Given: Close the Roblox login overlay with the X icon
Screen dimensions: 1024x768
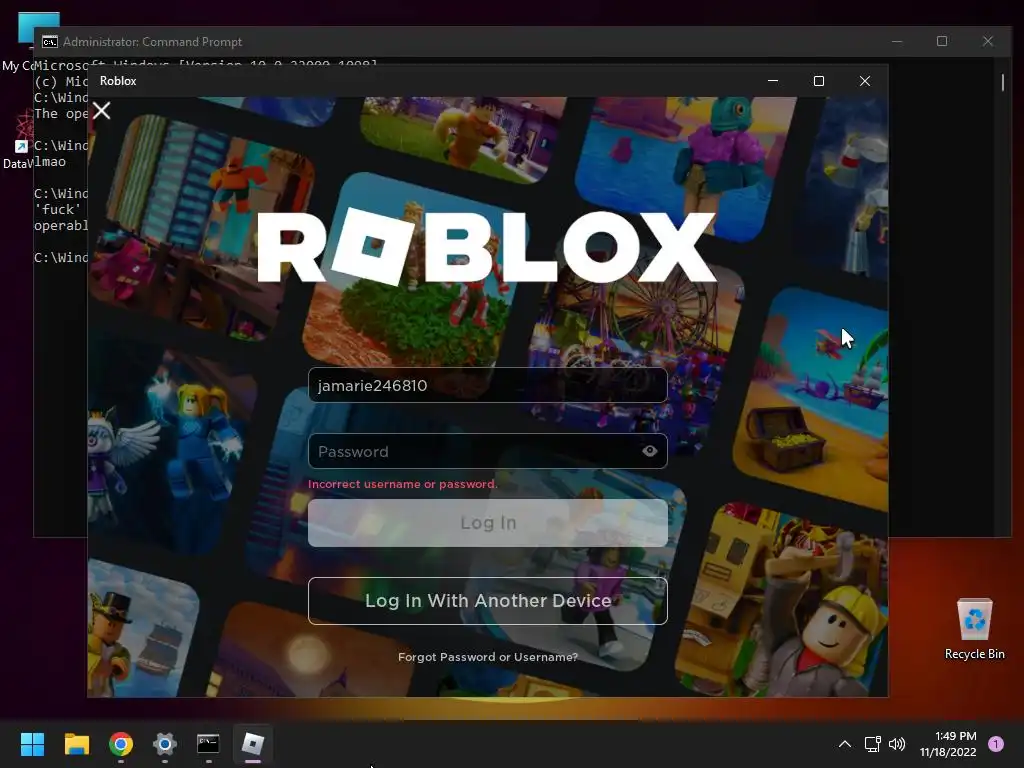Looking at the screenshot, I should pyautogui.click(x=102, y=110).
